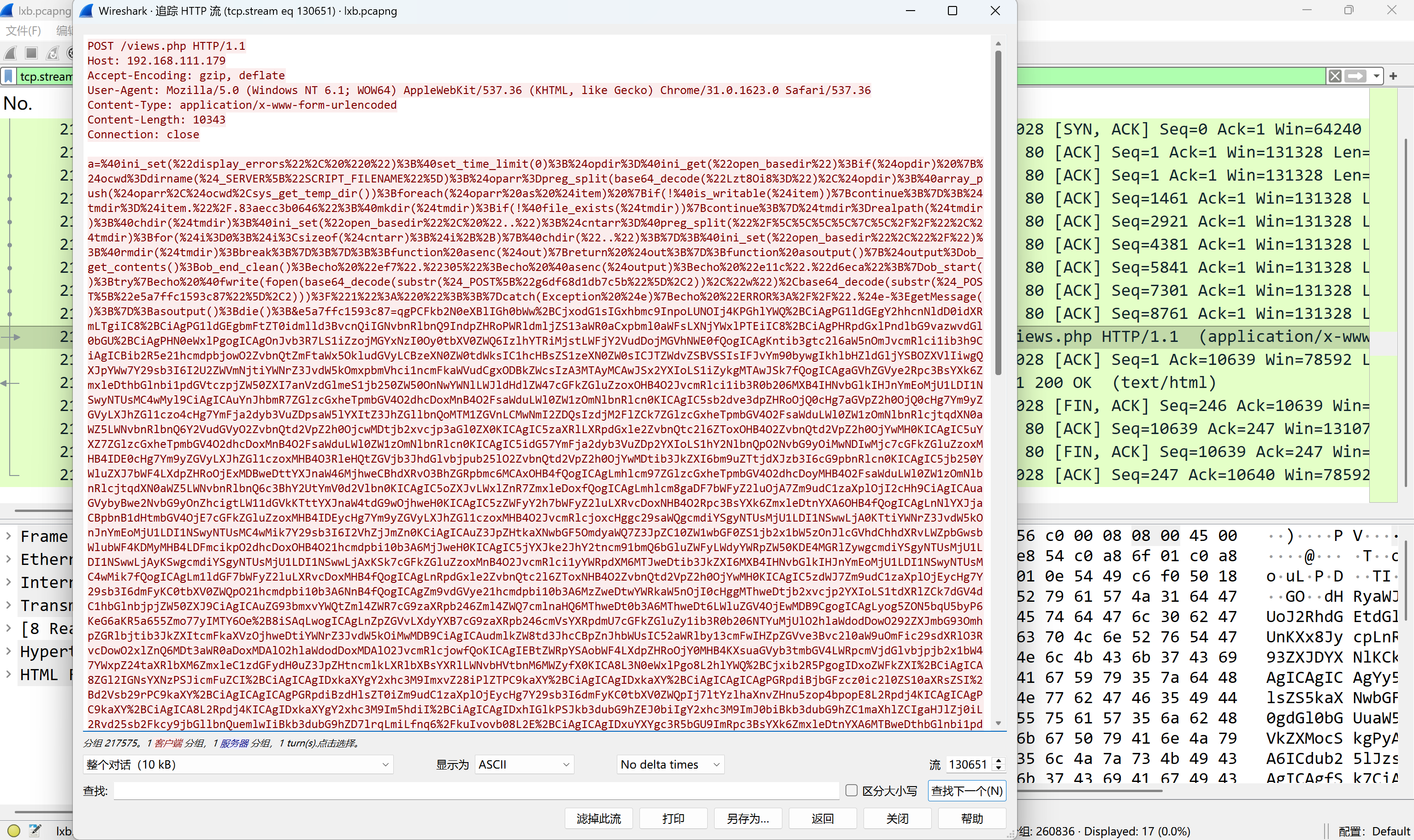Viewport: 1414px width, 840px height.
Task: Click the stop capture square icon
Action: click(x=31, y=53)
